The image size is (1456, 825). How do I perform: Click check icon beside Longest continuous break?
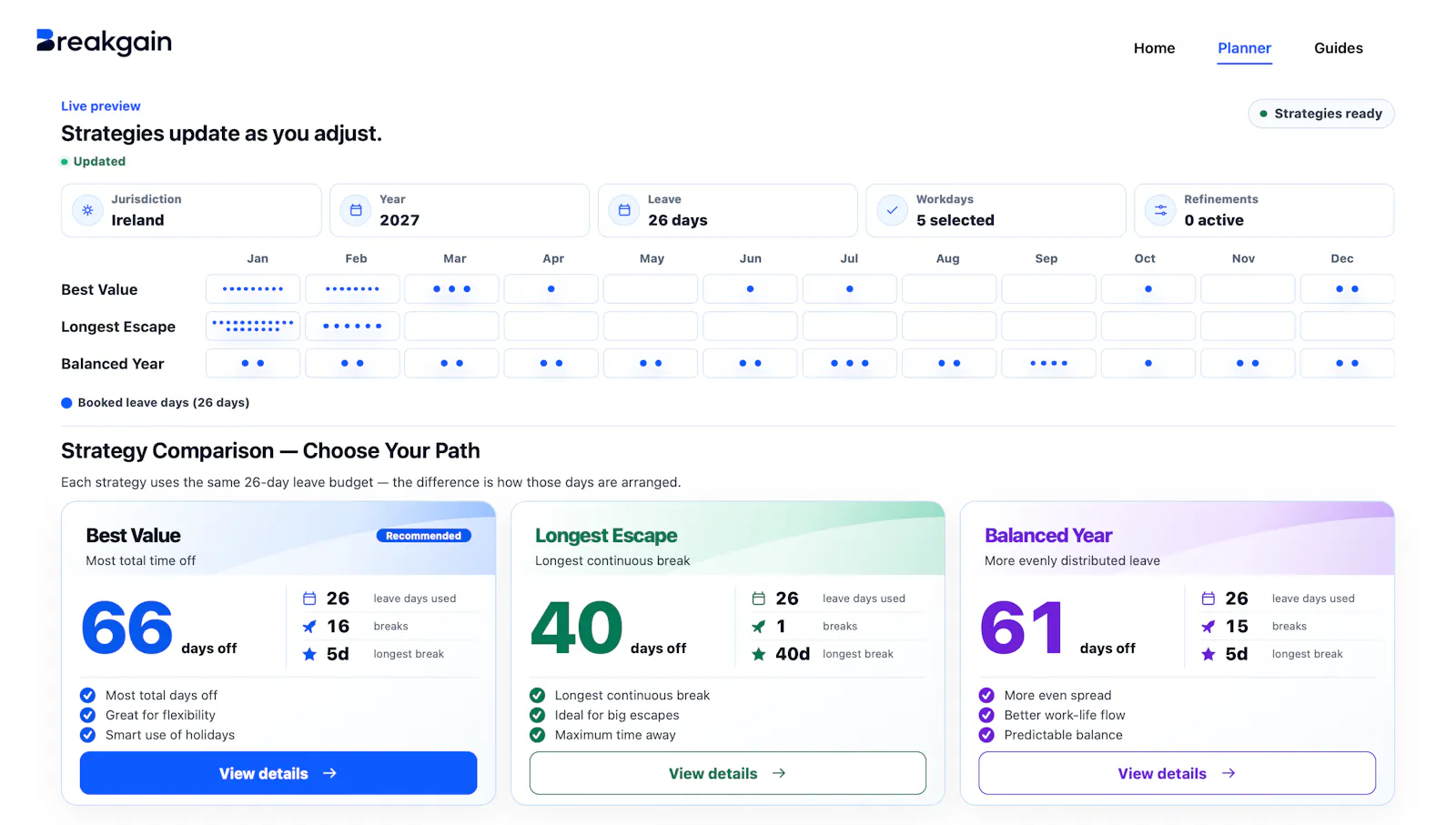(538, 695)
